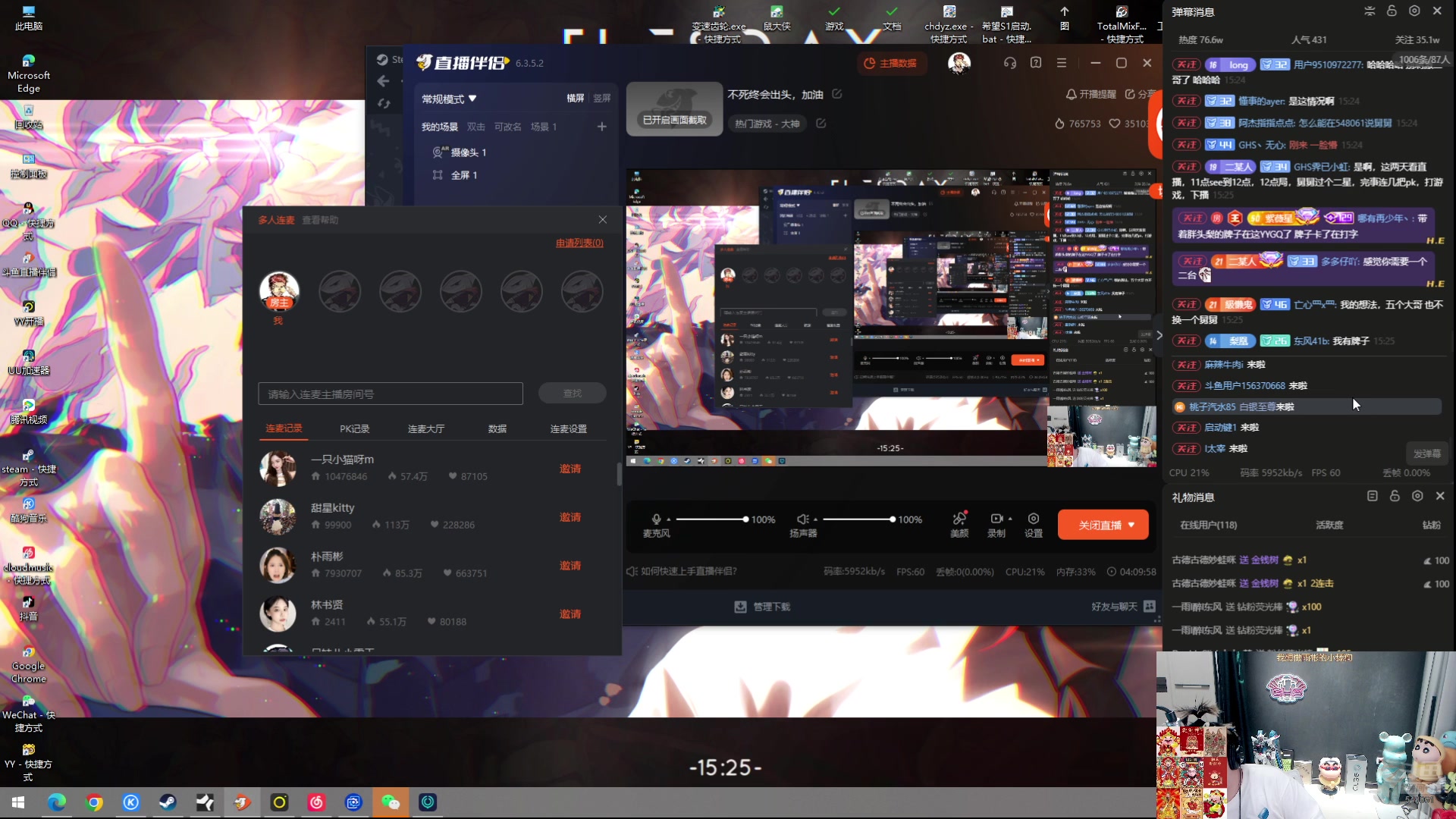Switch to the PK记录 tab
The image size is (1456, 819).
(354, 428)
